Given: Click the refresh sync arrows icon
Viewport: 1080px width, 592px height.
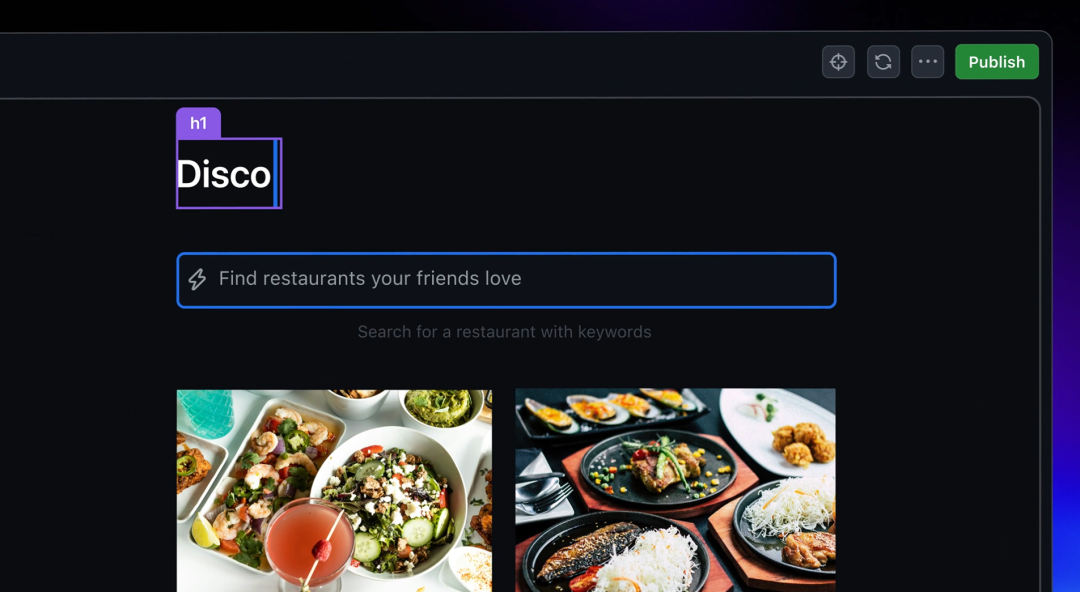Looking at the screenshot, I should coord(883,62).
